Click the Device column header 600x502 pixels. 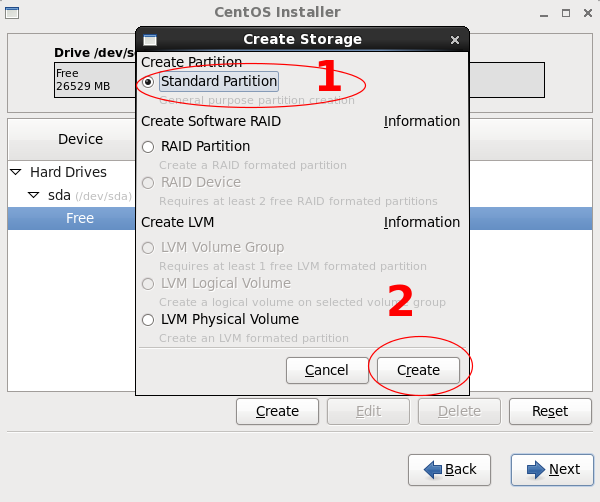[80, 139]
